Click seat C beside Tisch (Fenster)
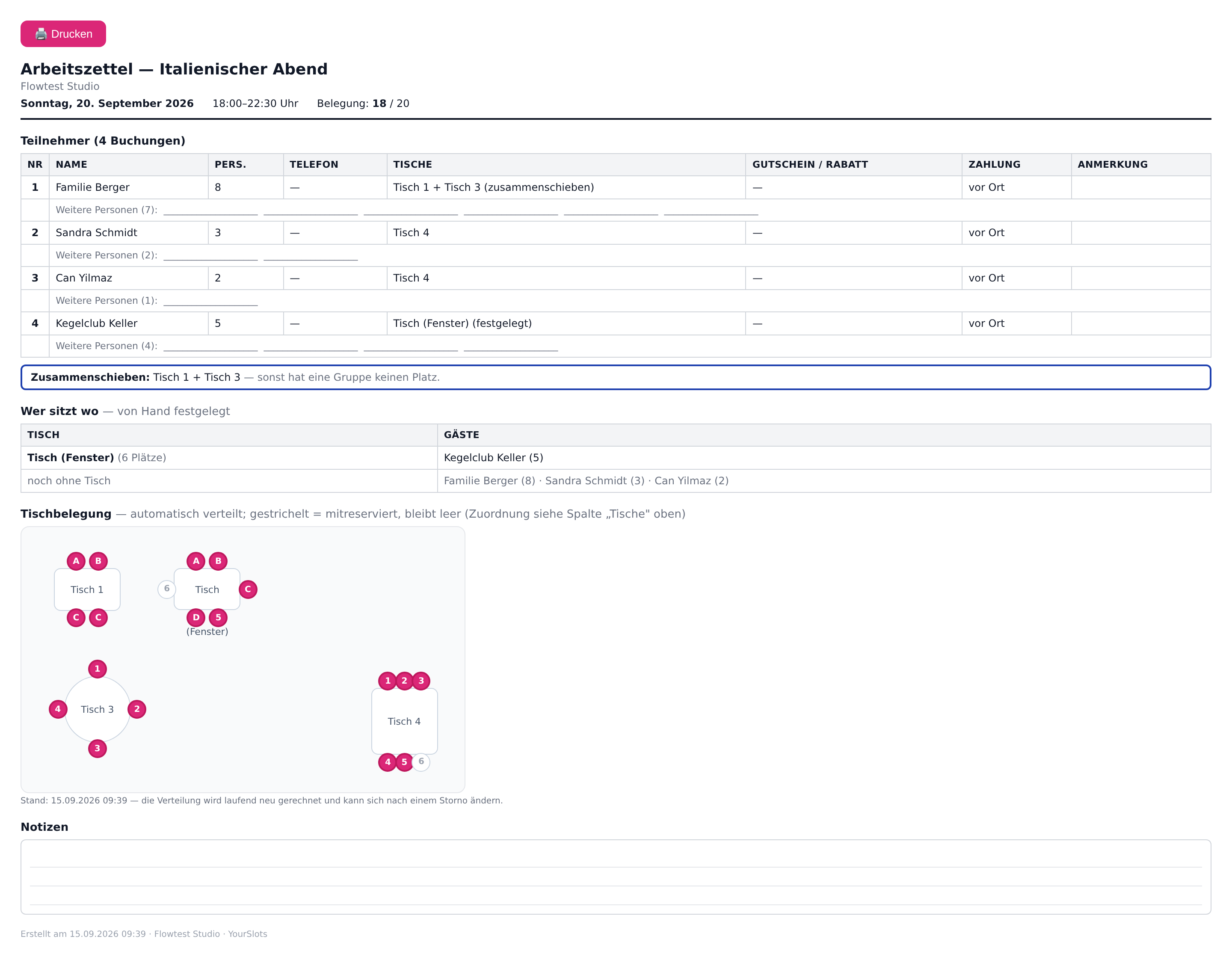Screen dimensions: 1232x960 pos(248,589)
